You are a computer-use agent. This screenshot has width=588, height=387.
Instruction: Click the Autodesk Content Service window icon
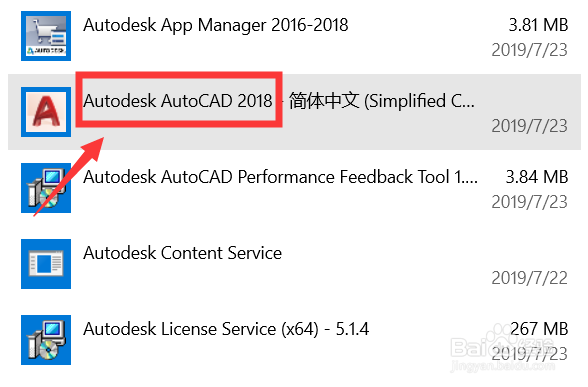click(46, 264)
